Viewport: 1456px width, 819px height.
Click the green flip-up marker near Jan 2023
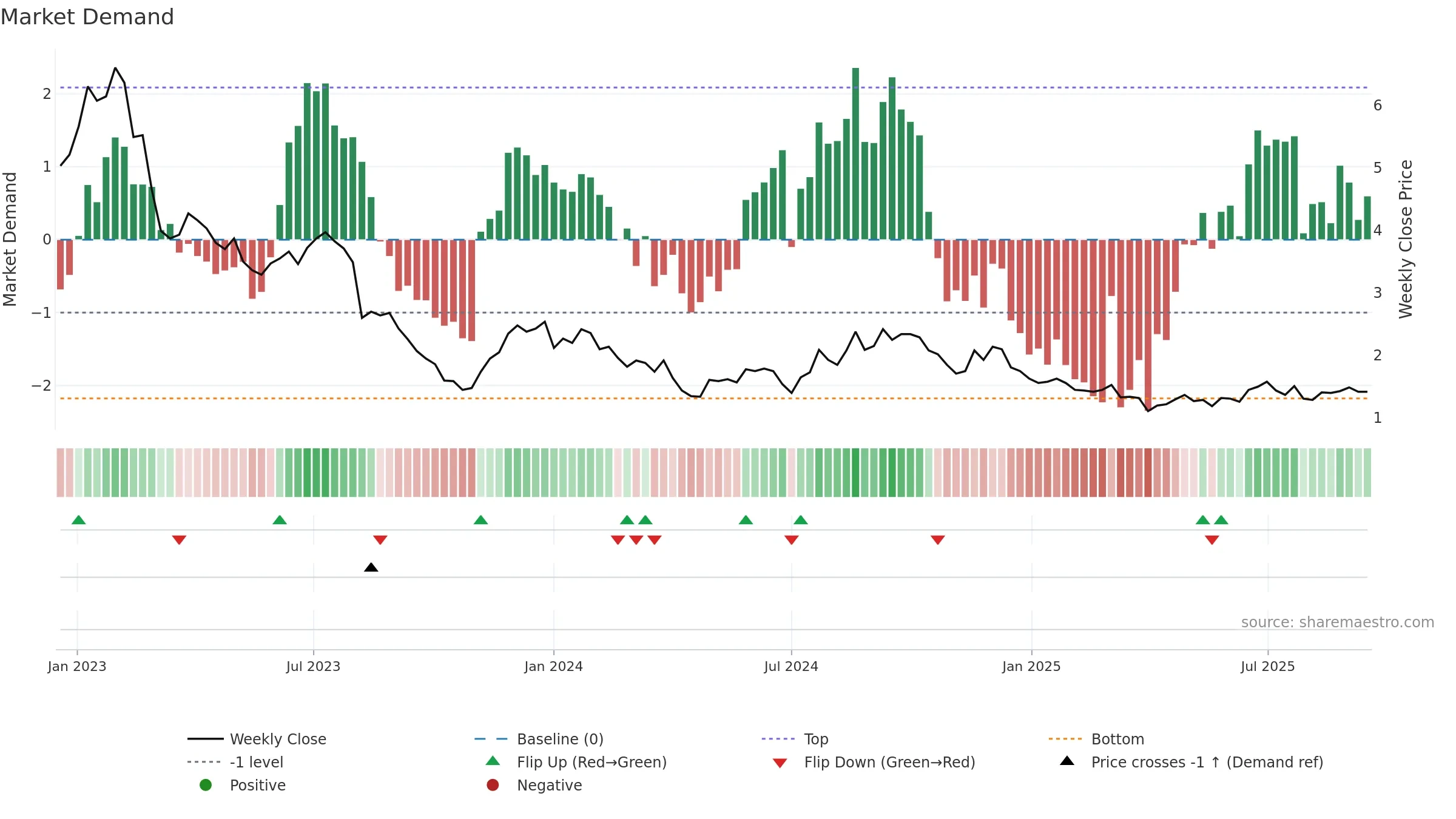pyautogui.click(x=79, y=519)
